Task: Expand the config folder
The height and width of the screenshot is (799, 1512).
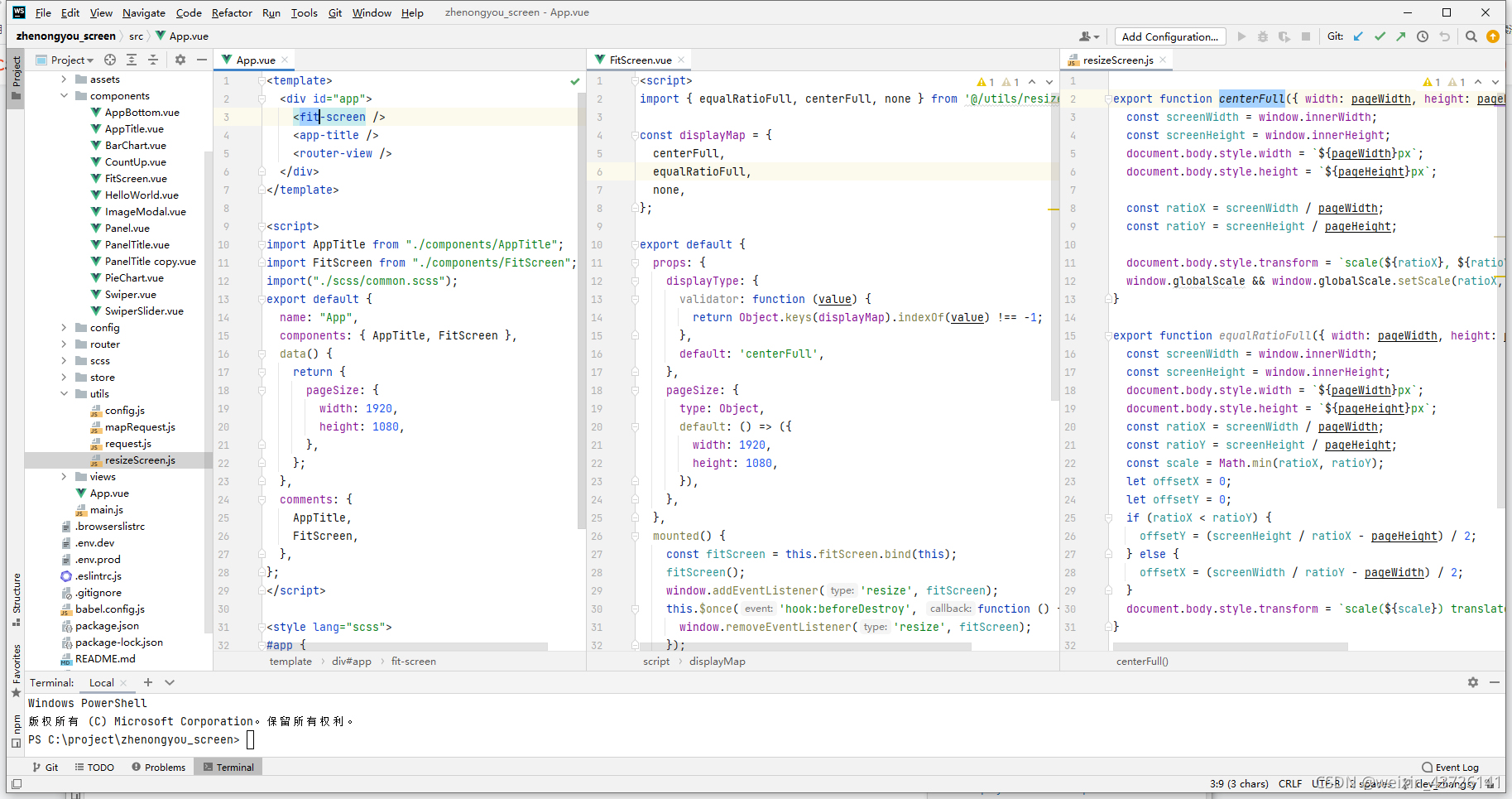Action: [x=64, y=328]
